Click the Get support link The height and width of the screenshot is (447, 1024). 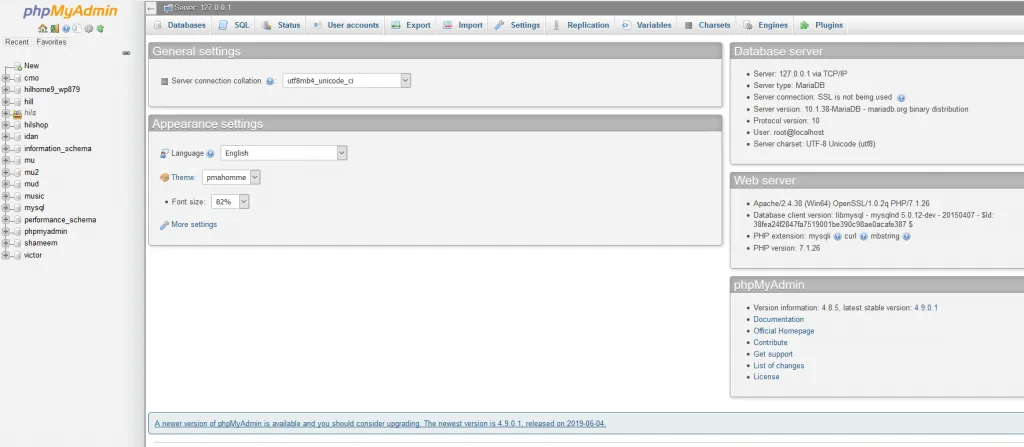click(773, 354)
